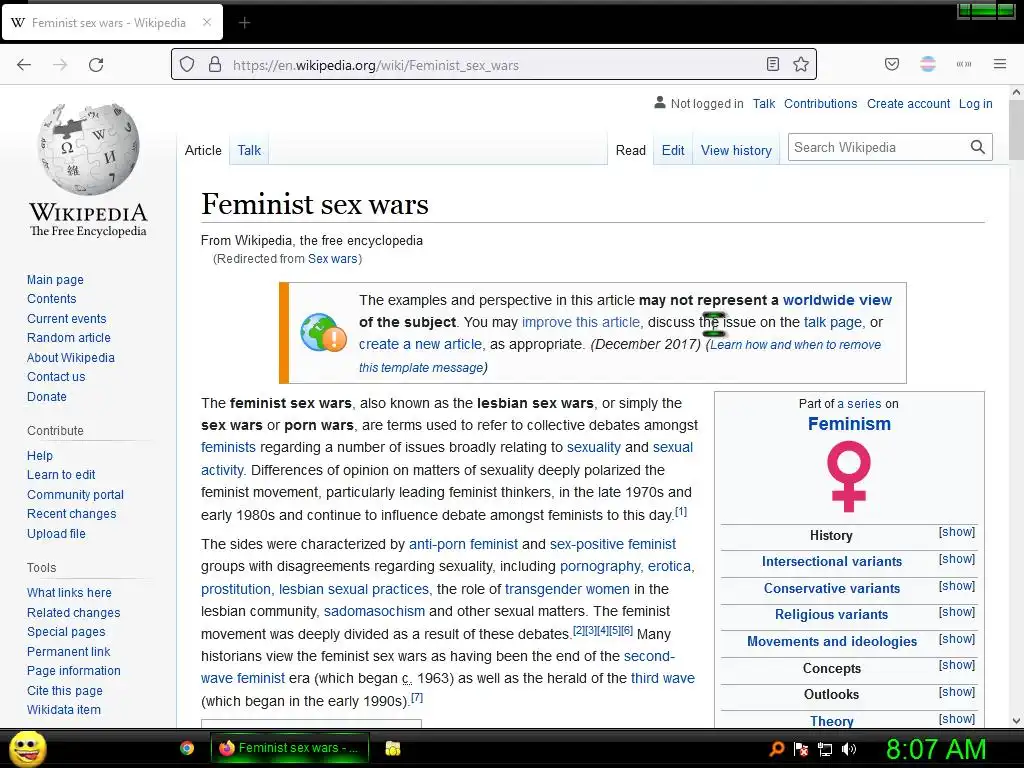
Task: Open the network tray icon
Action: pos(825,749)
